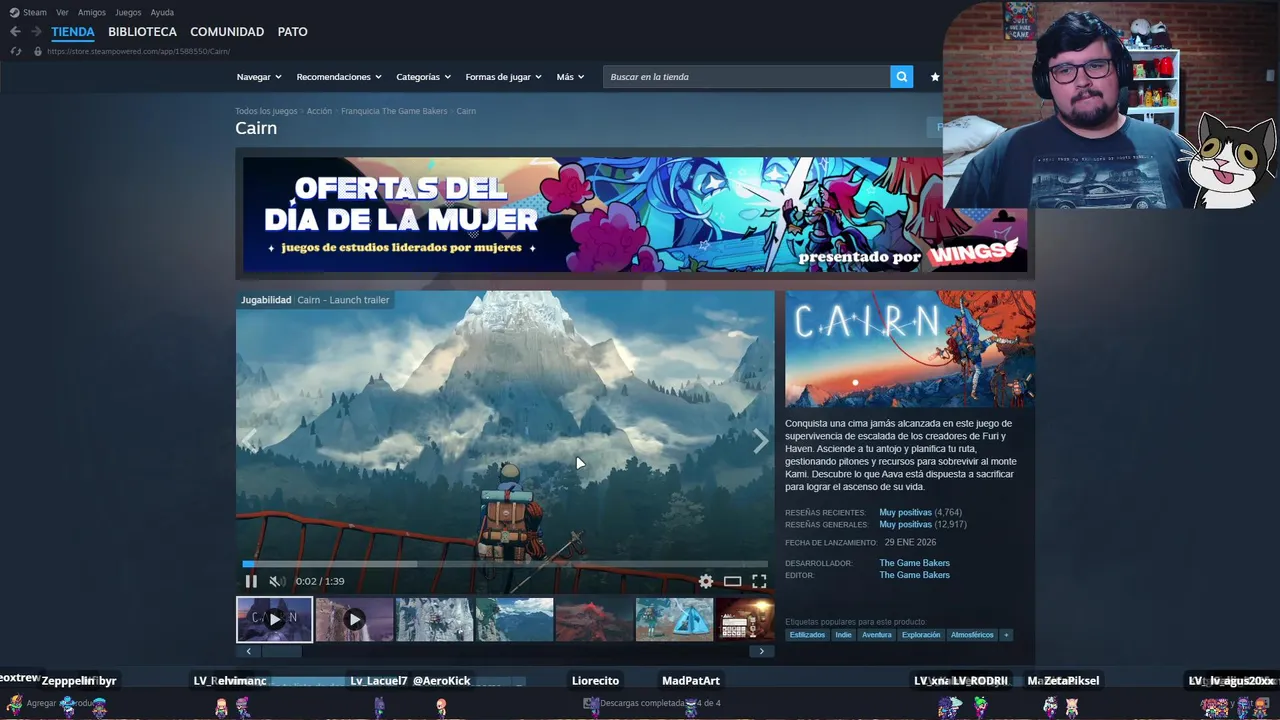Open the PATO profile tab
Image resolution: width=1280 pixels, height=720 pixels.
[293, 32]
